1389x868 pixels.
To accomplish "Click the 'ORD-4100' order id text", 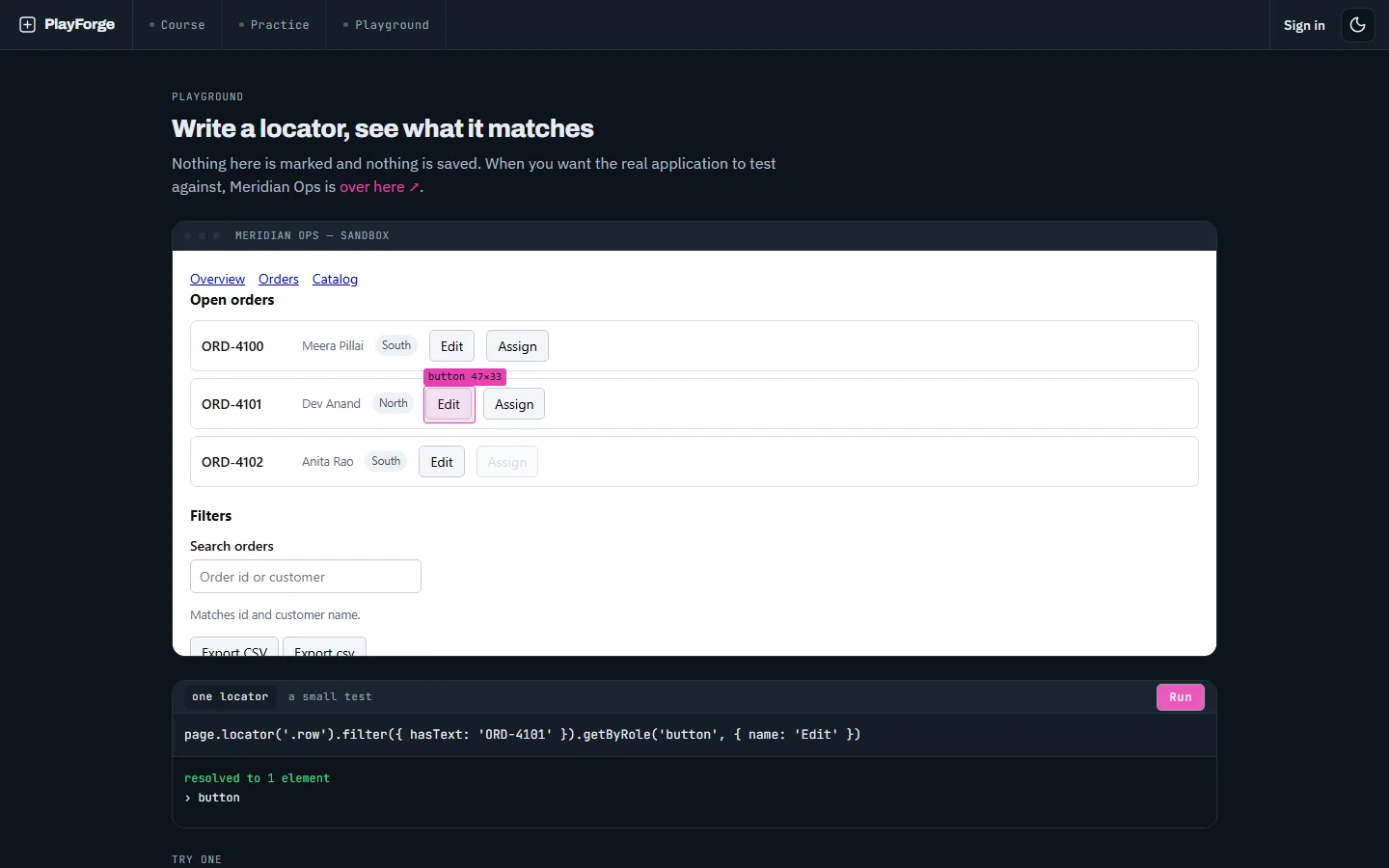I will coord(232,346).
